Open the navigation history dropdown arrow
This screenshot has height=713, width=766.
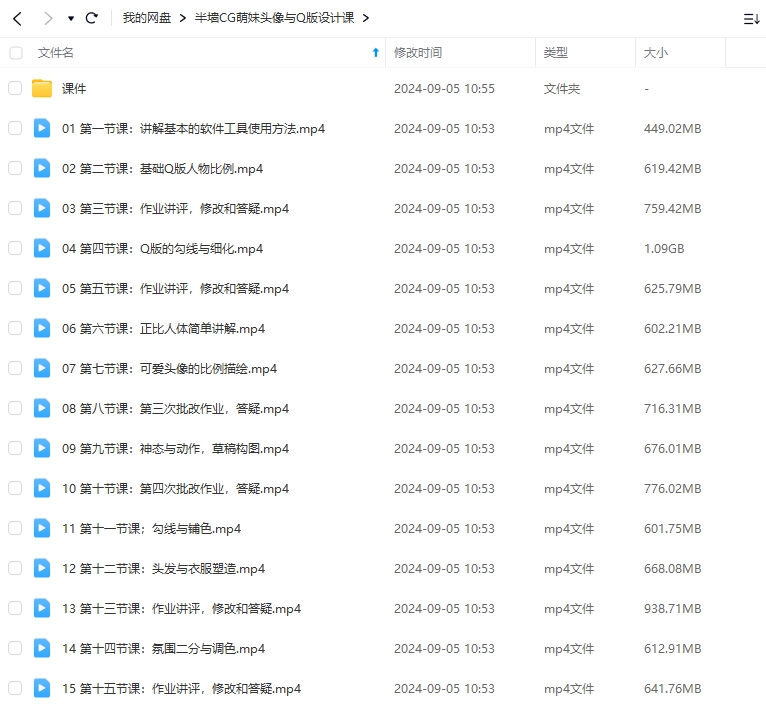[x=71, y=18]
